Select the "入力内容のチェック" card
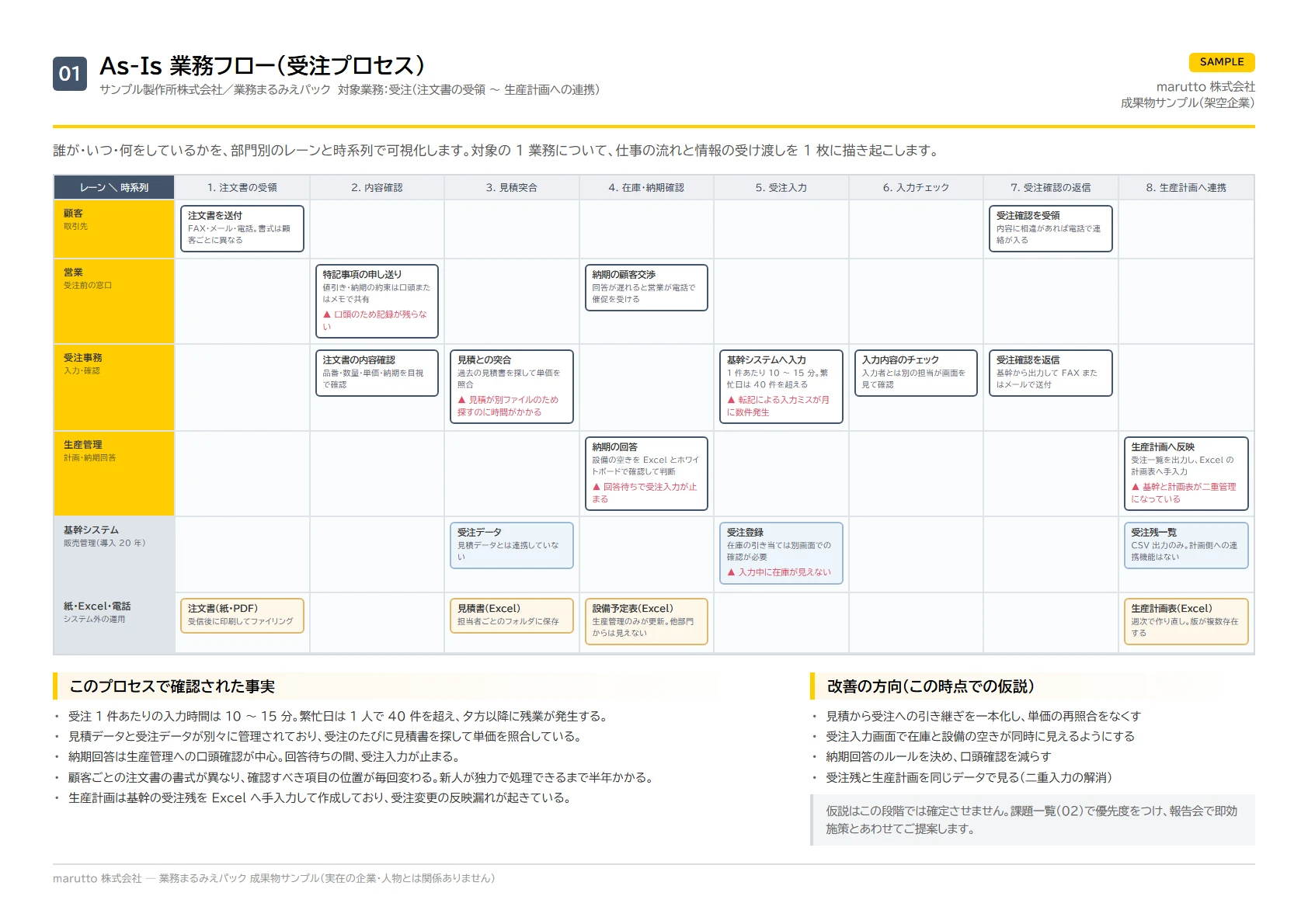Screen dimensions: 1308x924 point(916,373)
